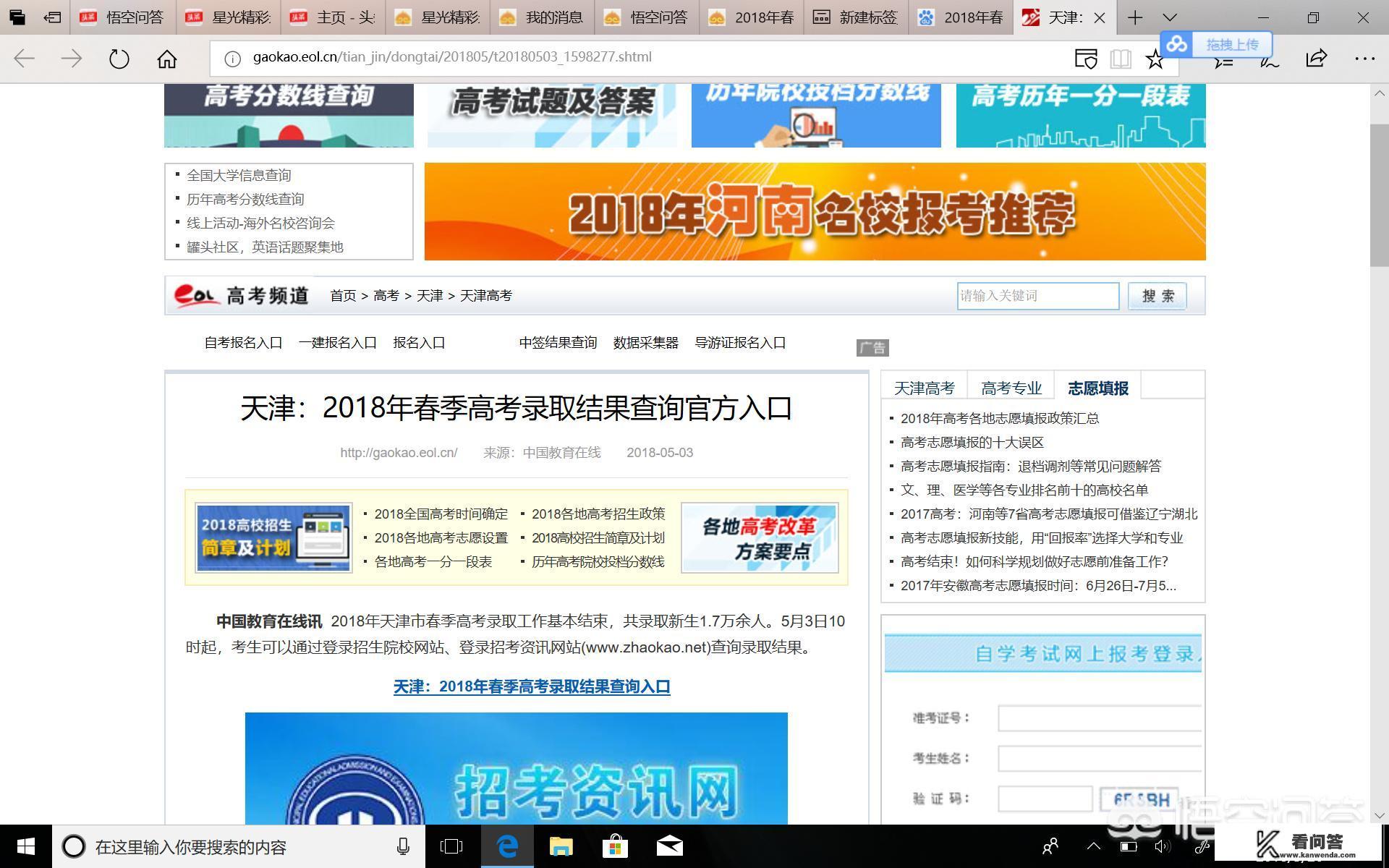Open Microsoft Store from the taskbar
The height and width of the screenshot is (868, 1389).
615,846
